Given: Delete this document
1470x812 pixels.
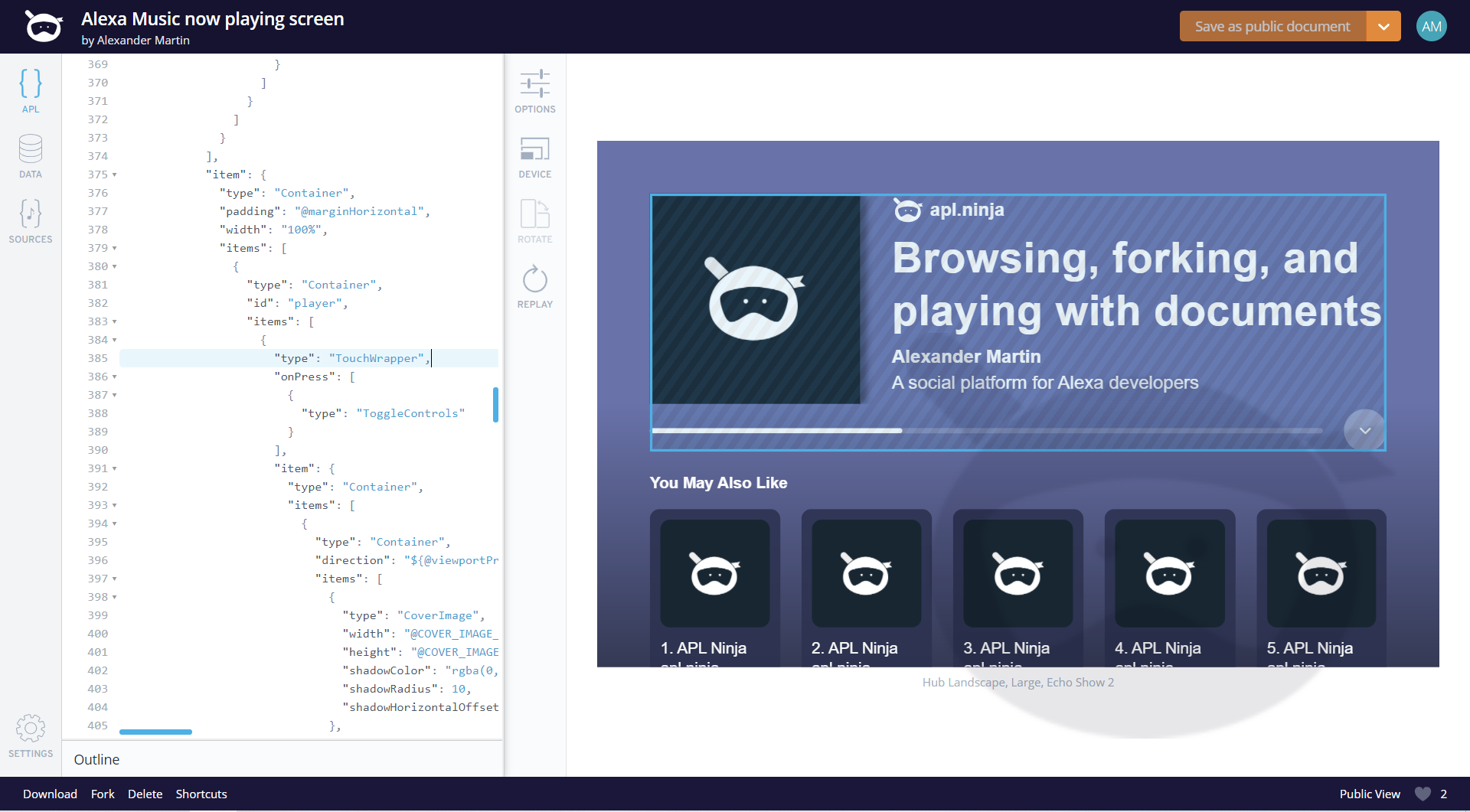Looking at the screenshot, I should (145, 794).
